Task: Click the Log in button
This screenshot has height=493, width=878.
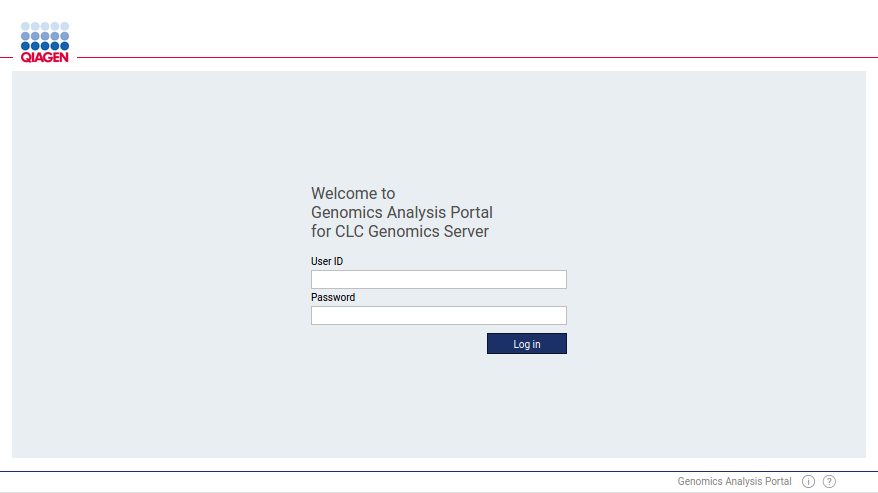Action: coord(526,343)
